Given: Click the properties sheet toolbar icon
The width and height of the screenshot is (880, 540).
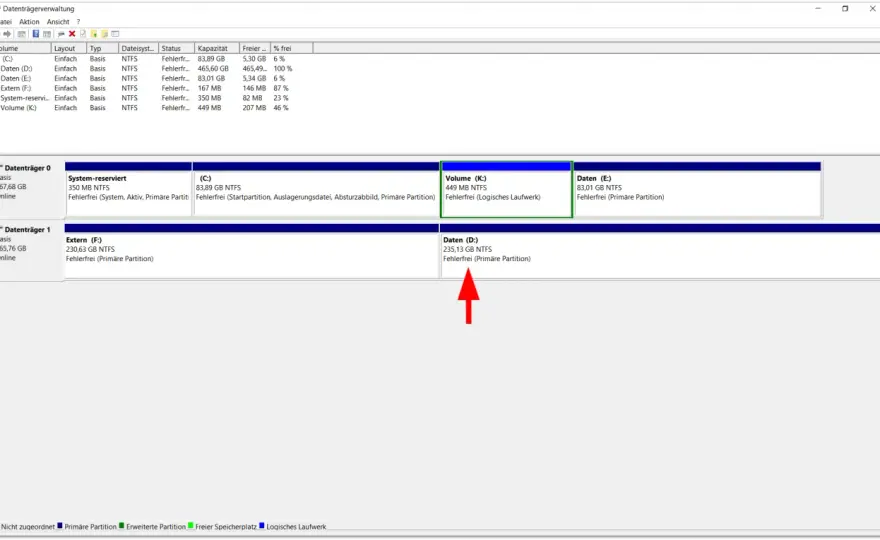Looking at the screenshot, I should [x=83, y=34].
